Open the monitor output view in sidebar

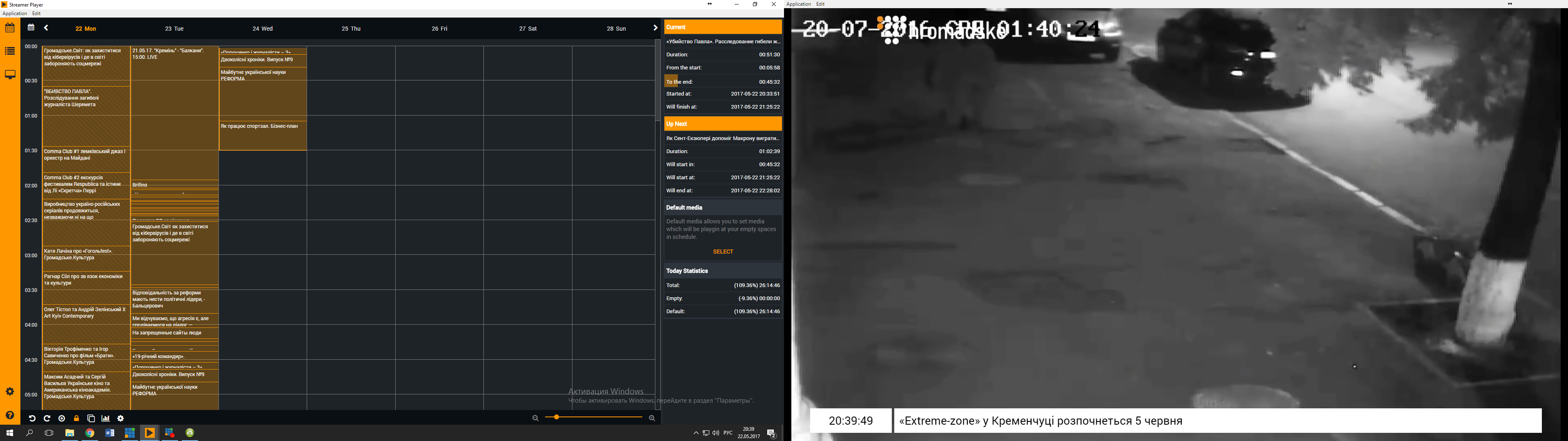(x=10, y=75)
